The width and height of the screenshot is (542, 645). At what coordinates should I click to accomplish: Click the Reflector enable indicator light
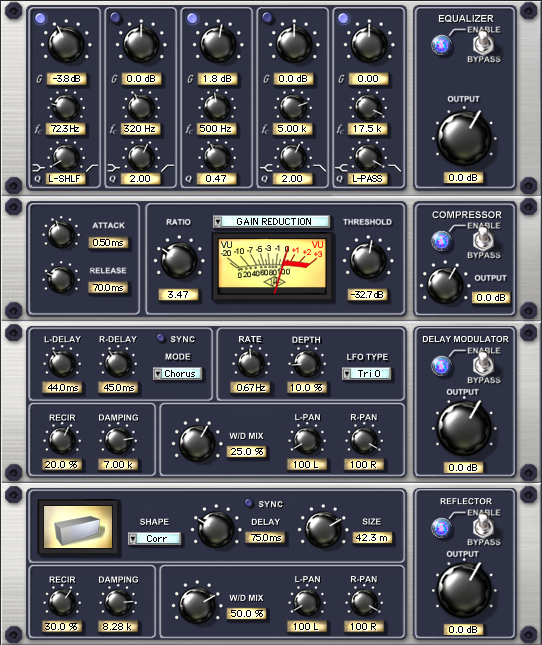tap(441, 528)
